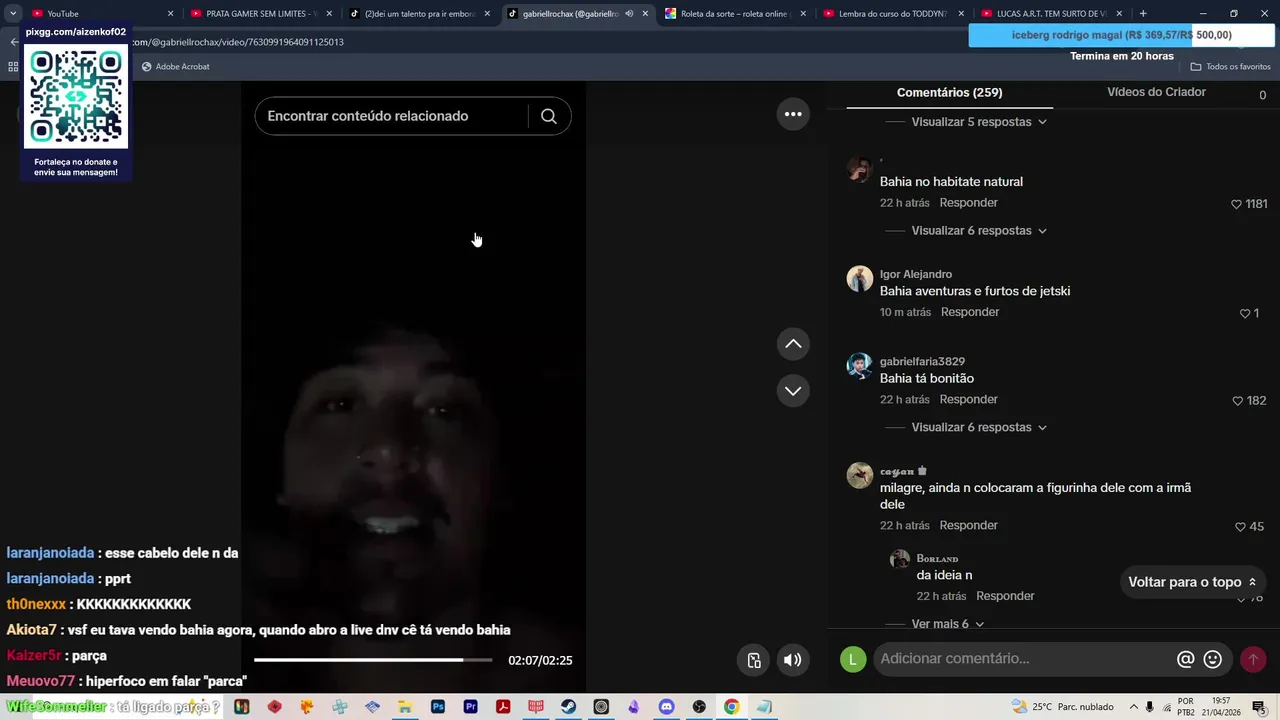This screenshot has height=720, width=1280.
Task: Open Google Chrome from the taskbar
Action: click(732, 707)
